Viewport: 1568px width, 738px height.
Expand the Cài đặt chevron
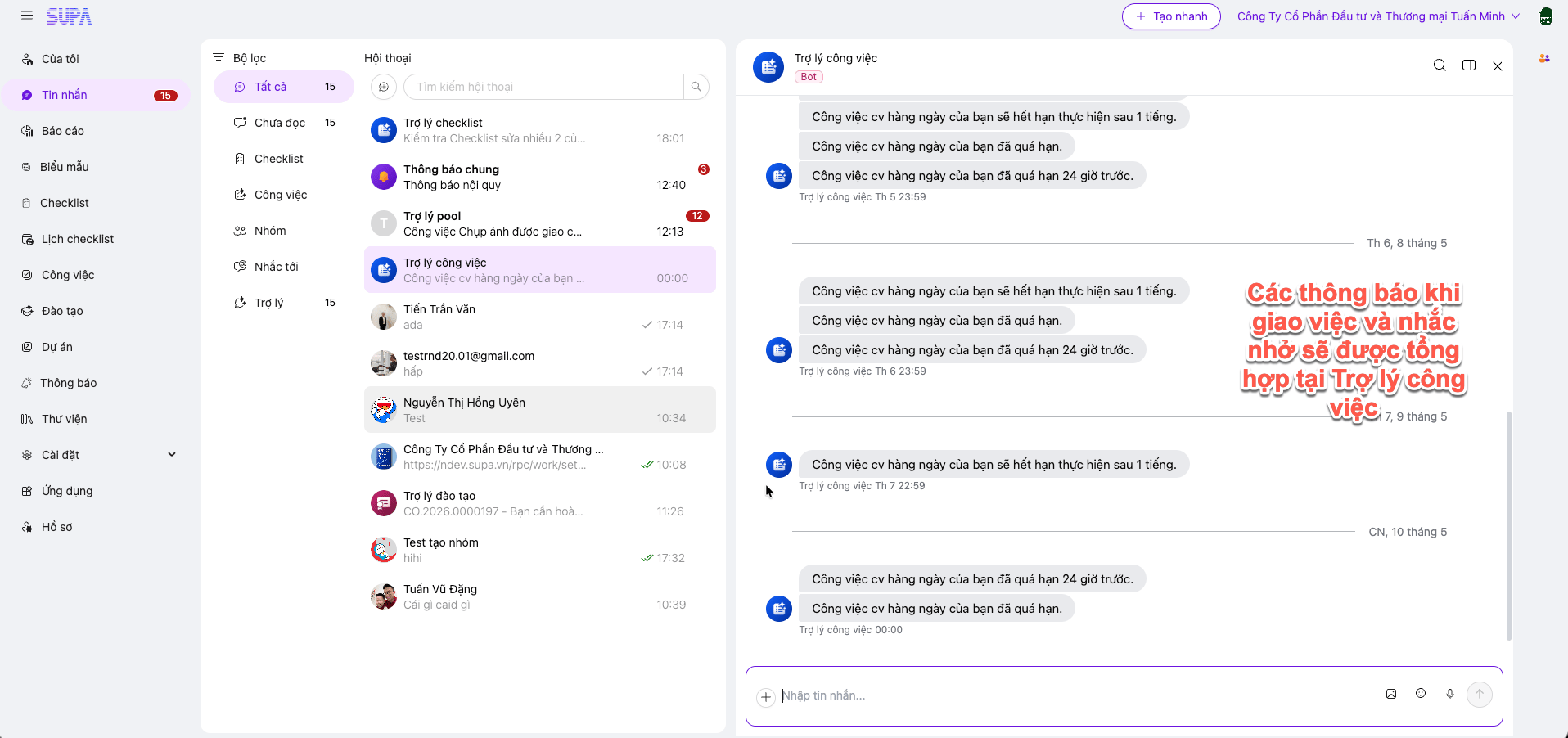pos(172,455)
